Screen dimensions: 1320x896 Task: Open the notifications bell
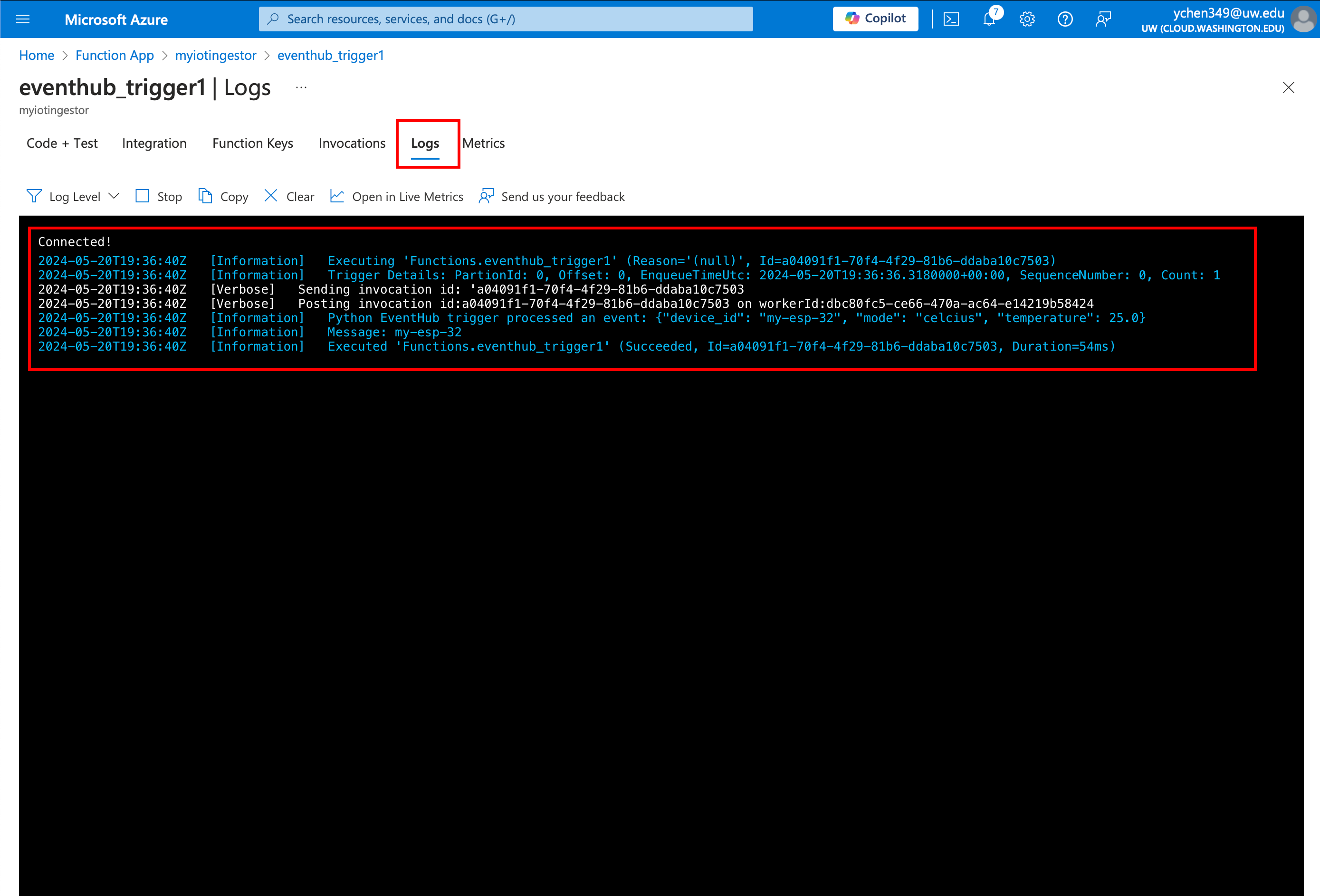tap(989, 19)
